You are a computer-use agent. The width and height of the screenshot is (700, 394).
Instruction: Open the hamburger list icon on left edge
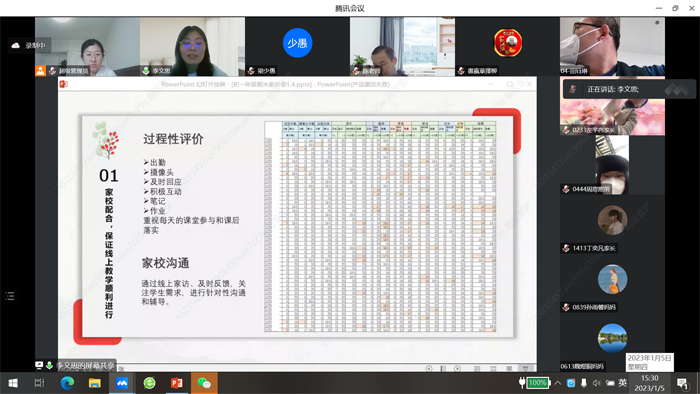click(10, 296)
